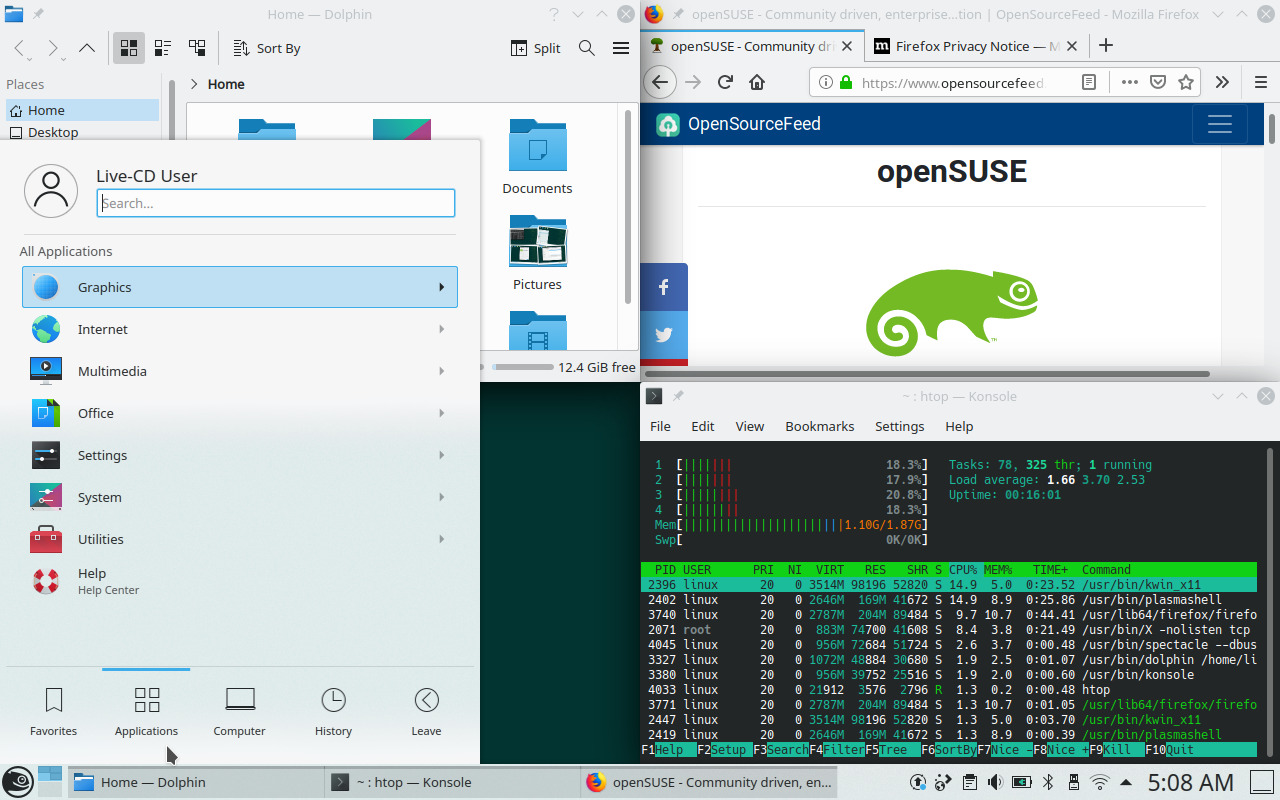This screenshot has width=1280, height=800.
Task: Open Konsole File menu
Action: coord(660,426)
